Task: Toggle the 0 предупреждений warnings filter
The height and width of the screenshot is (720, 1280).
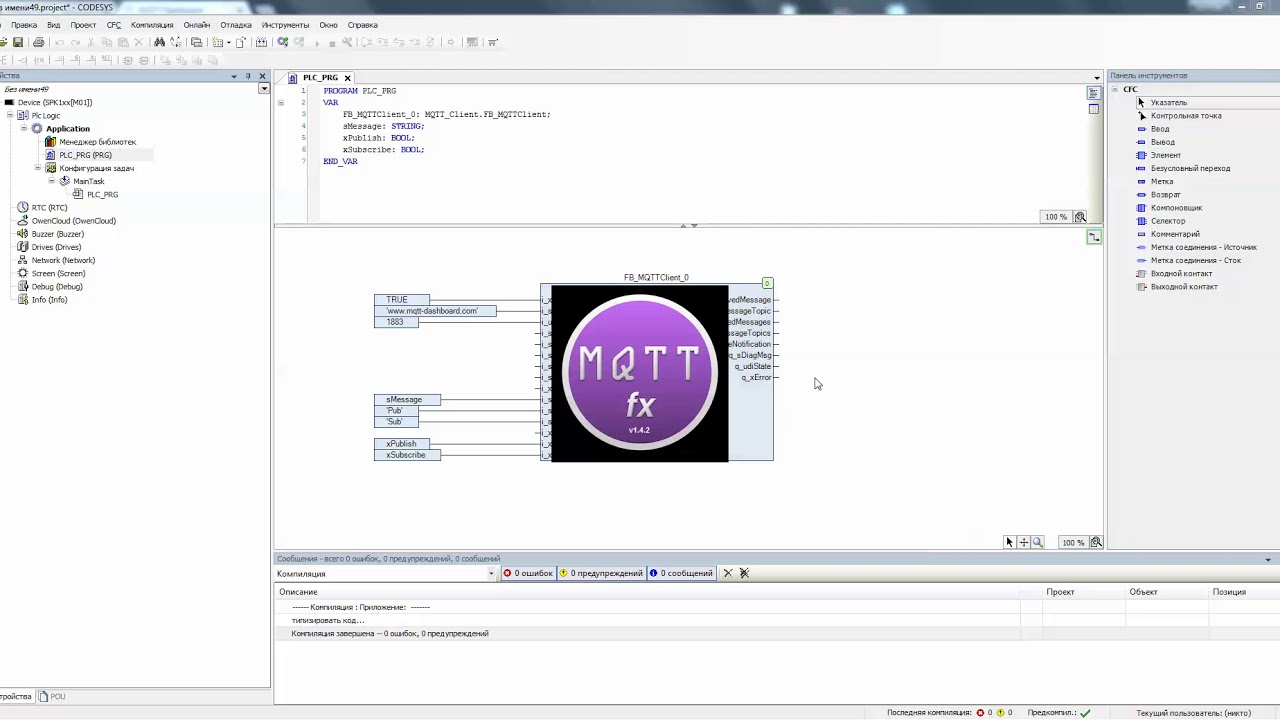Action: pos(601,573)
